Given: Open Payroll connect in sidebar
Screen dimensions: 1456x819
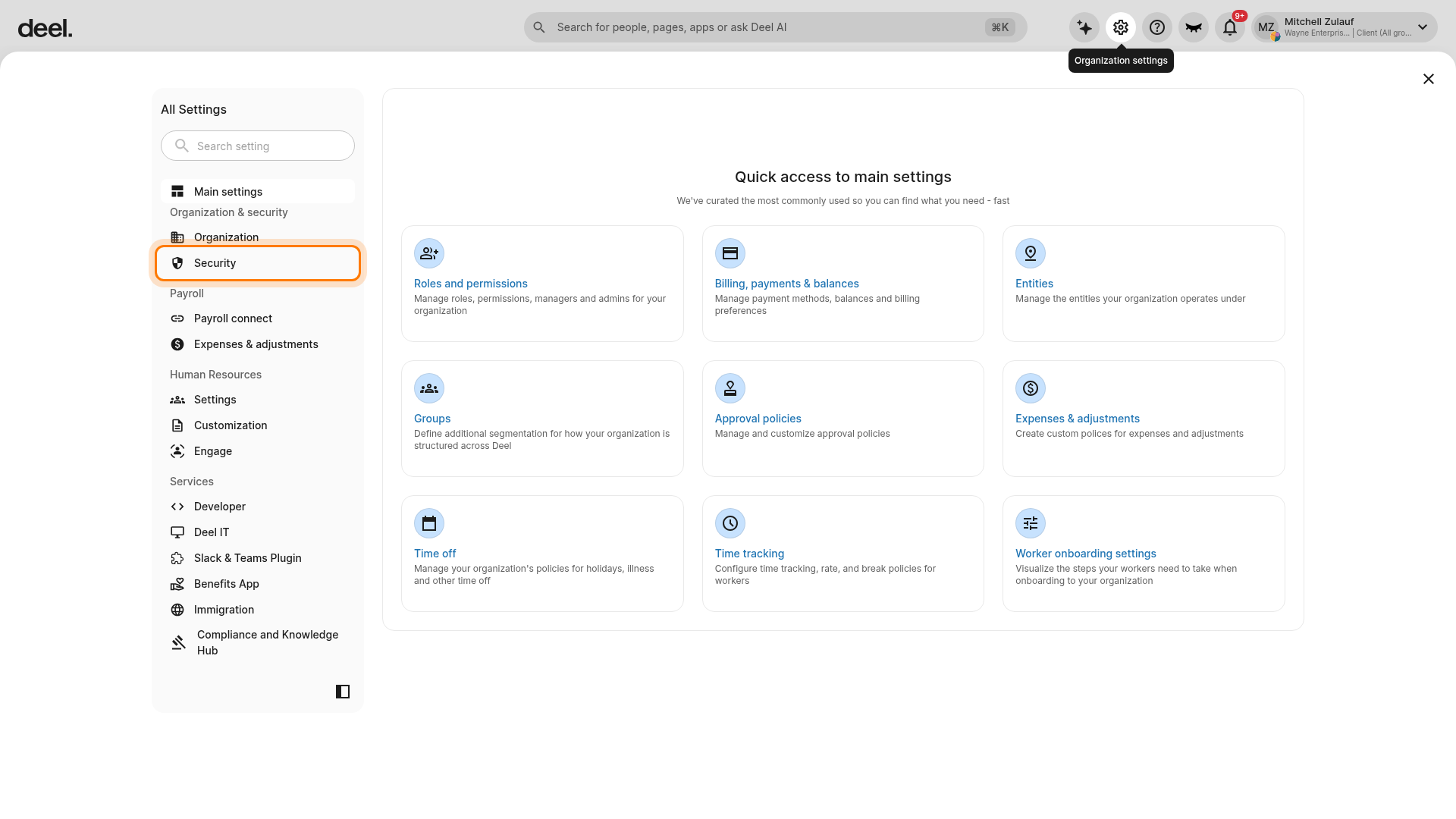Looking at the screenshot, I should 258,318.
